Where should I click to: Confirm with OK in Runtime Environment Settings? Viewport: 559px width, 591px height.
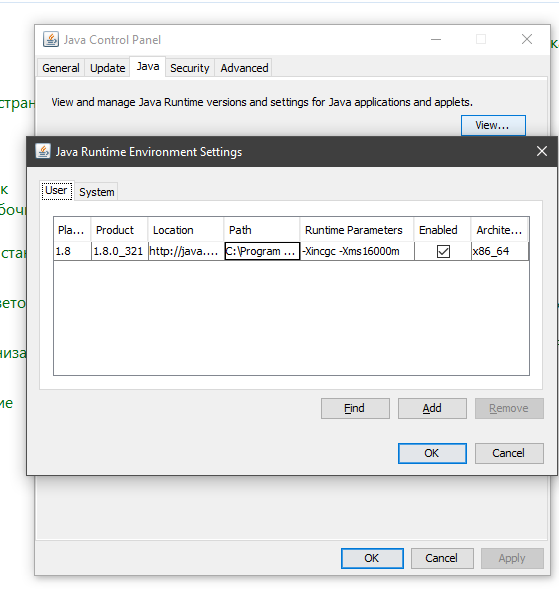[x=432, y=453]
